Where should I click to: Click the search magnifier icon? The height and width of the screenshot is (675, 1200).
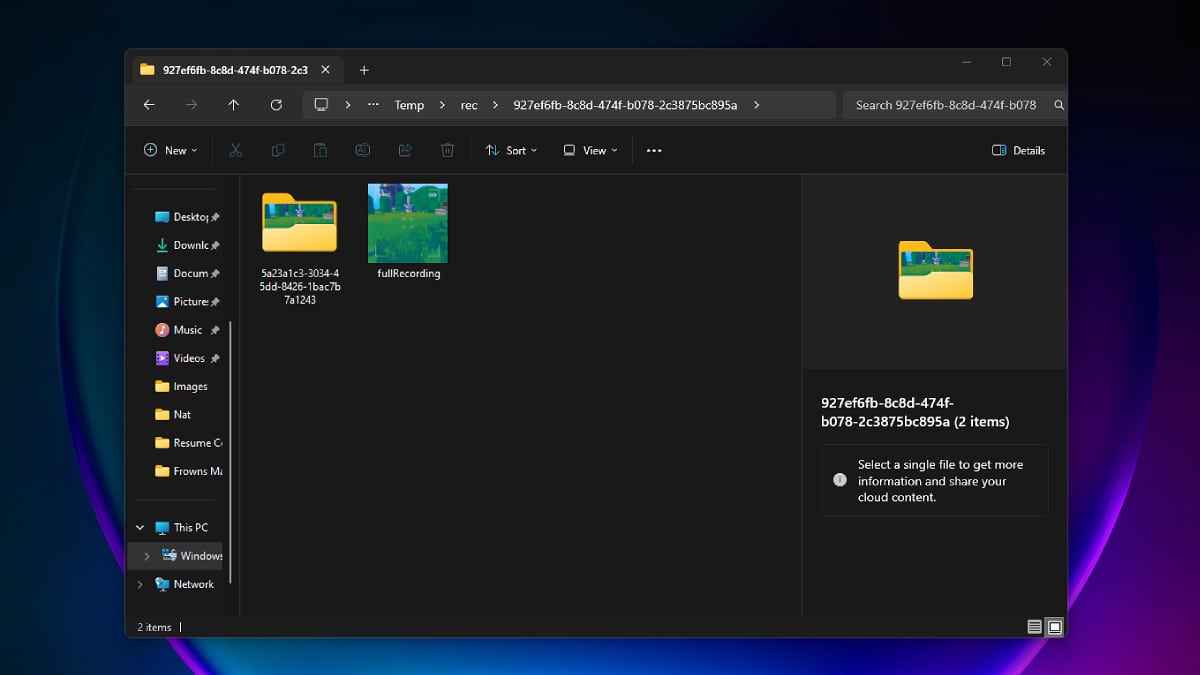coord(1059,104)
